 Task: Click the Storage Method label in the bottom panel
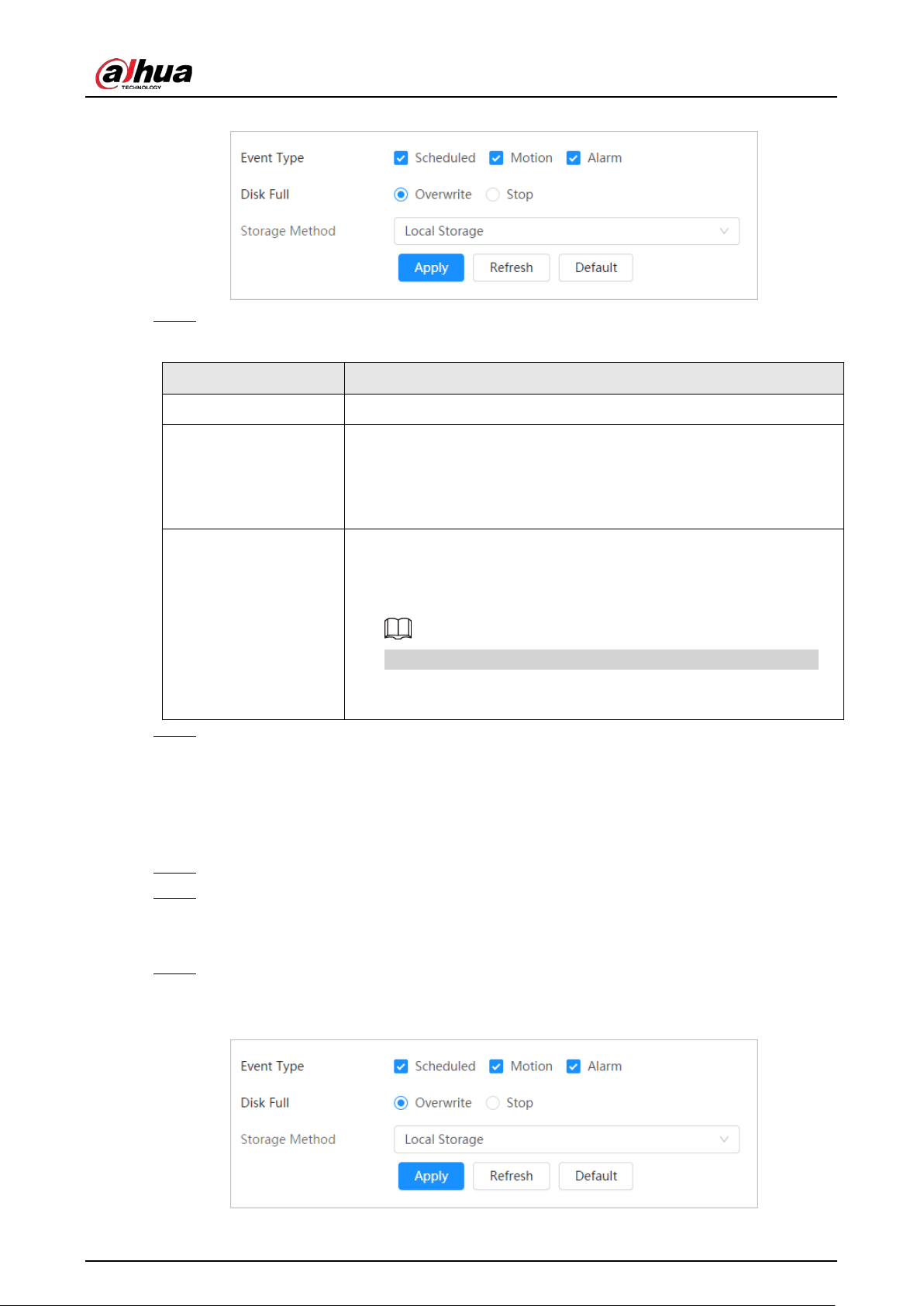click(288, 1139)
